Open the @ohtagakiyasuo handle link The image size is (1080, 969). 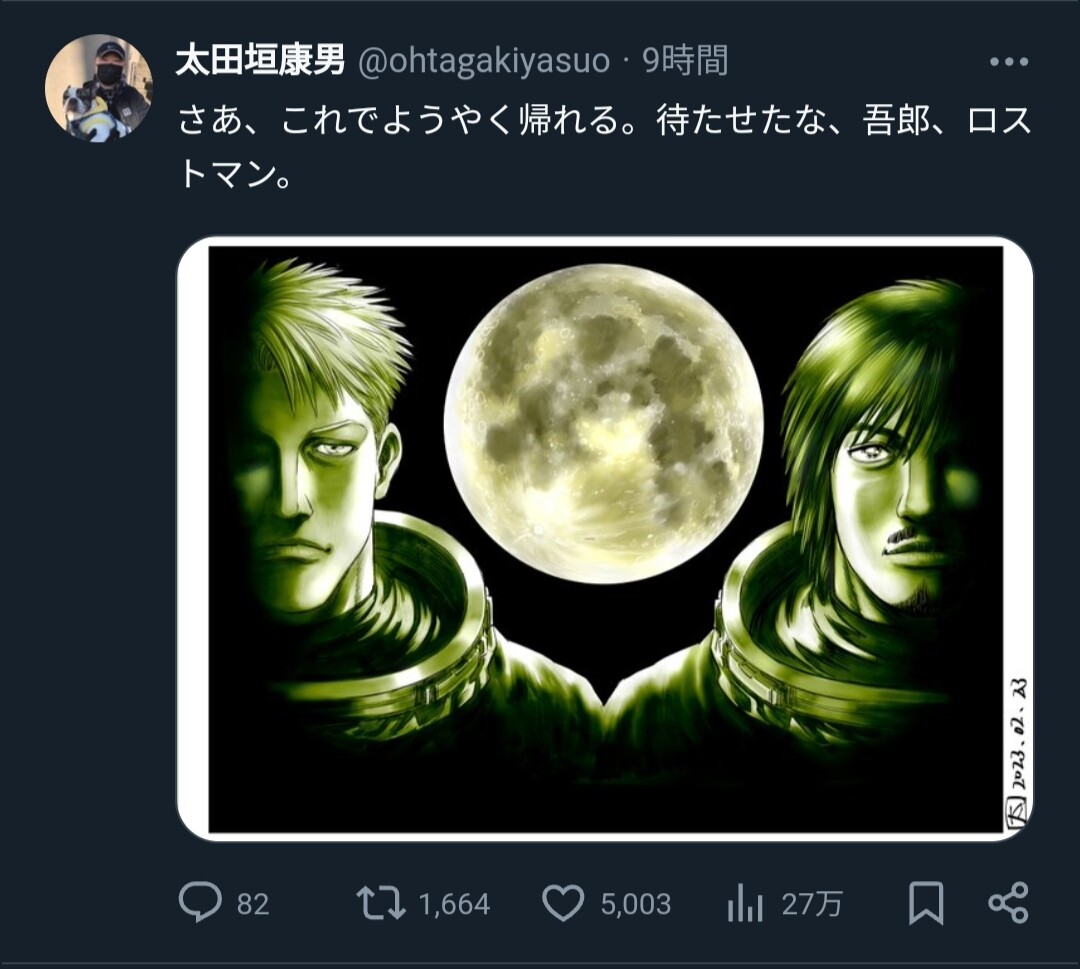(x=484, y=62)
